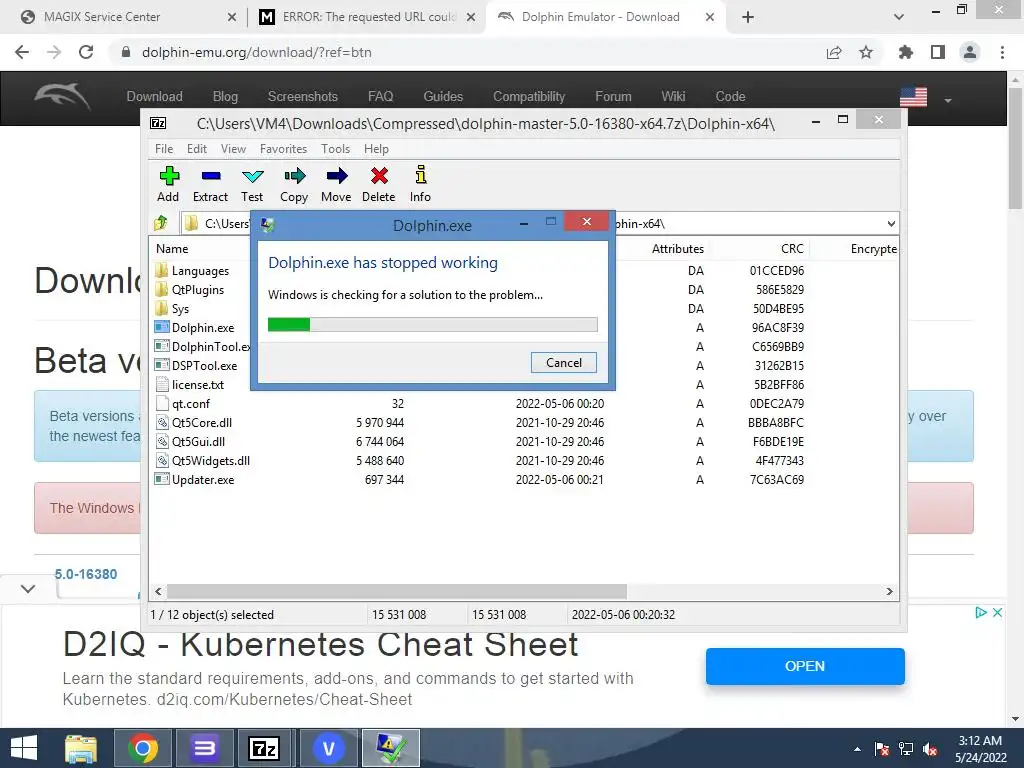Viewport: 1024px width, 768px height.
Task: Show hidden system tray icons
Action: 857,749
